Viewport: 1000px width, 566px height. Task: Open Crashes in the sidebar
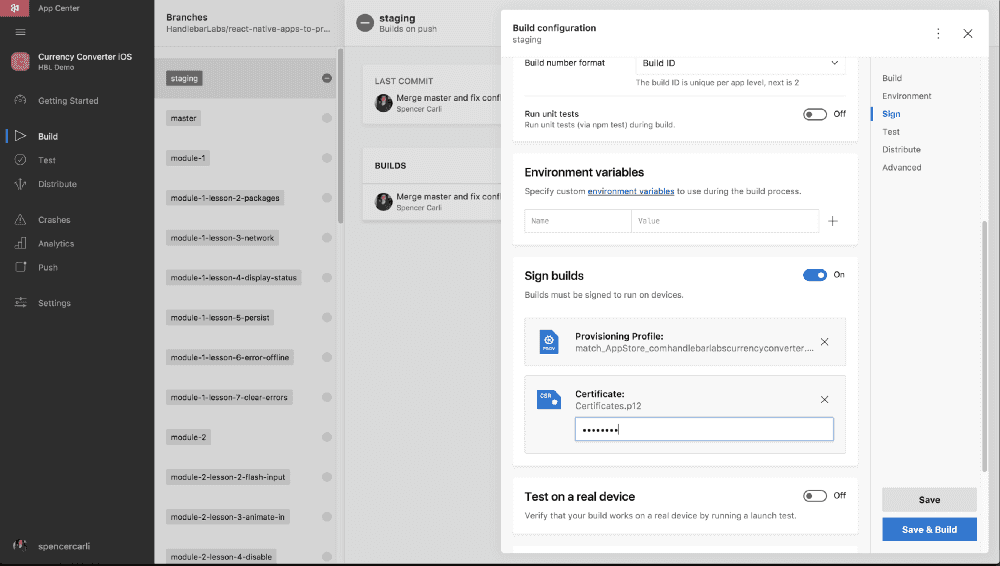point(54,220)
